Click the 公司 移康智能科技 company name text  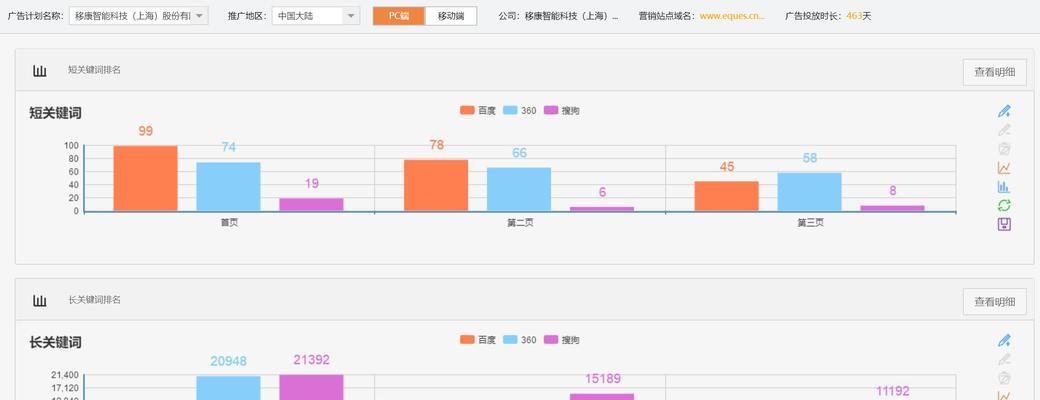click(571, 16)
